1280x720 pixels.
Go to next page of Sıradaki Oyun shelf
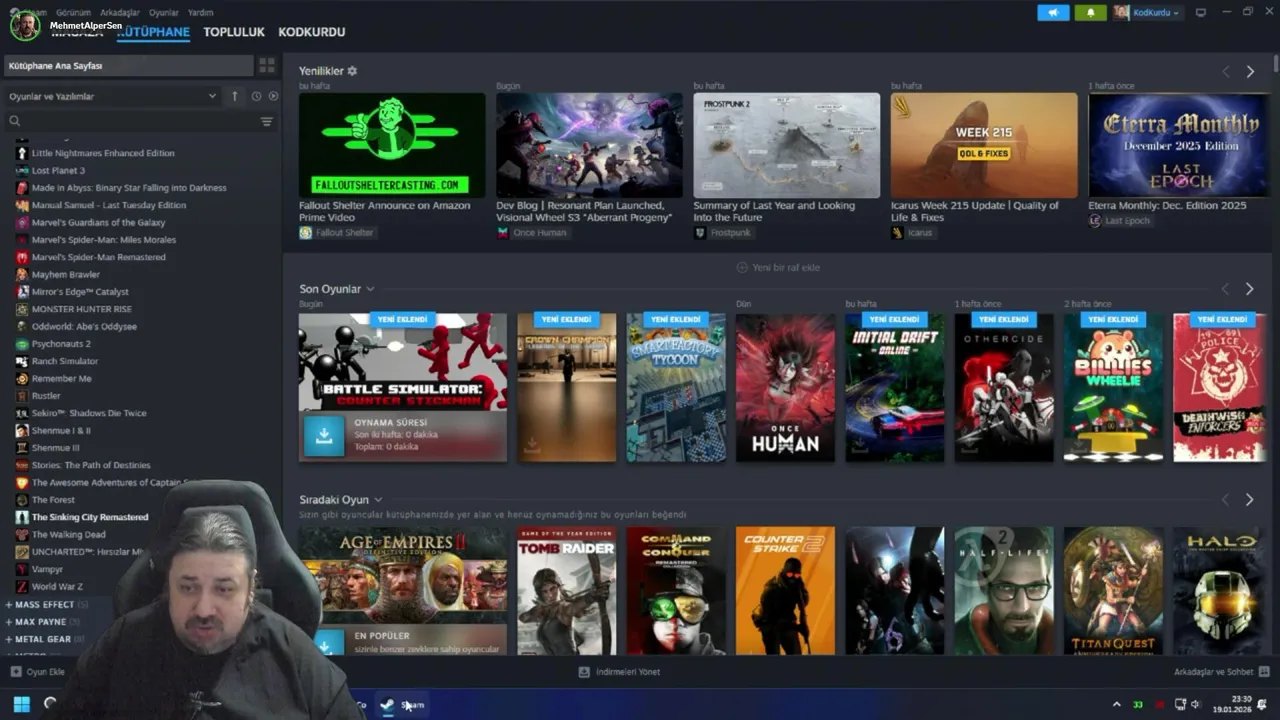(1249, 499)
